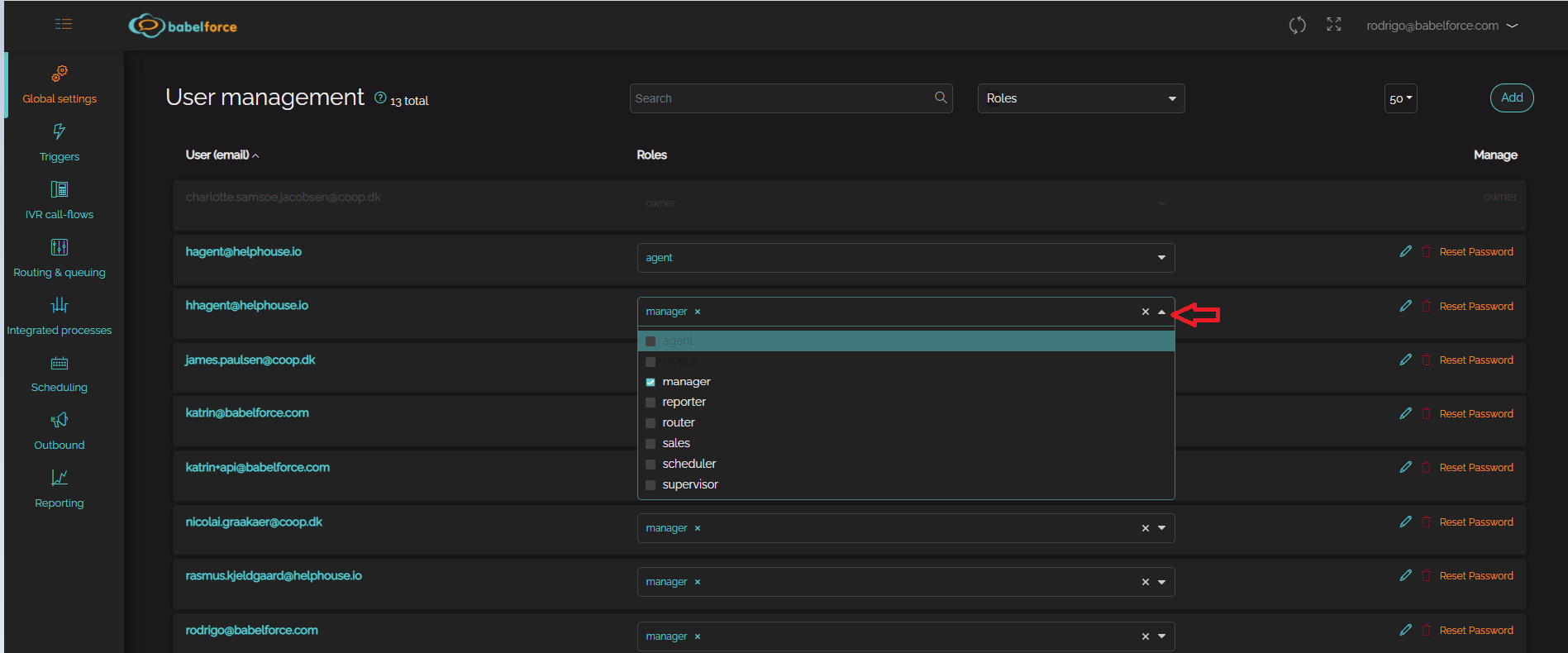The width and height of the screenshot is (1568, 653).
Task: Open rodrigo@babelforce.com account menu
Action: 1442,26
